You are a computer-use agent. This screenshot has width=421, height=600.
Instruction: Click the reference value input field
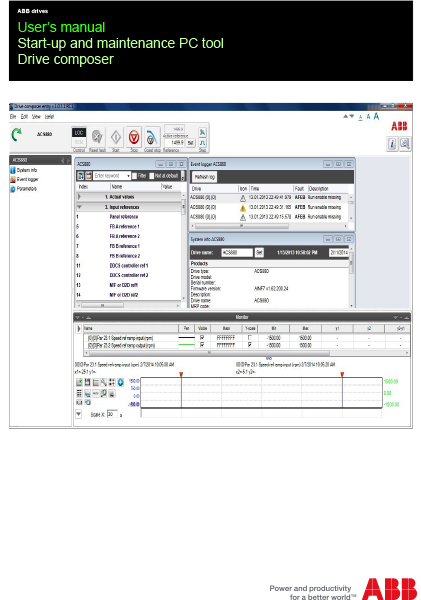coord(175,143)
